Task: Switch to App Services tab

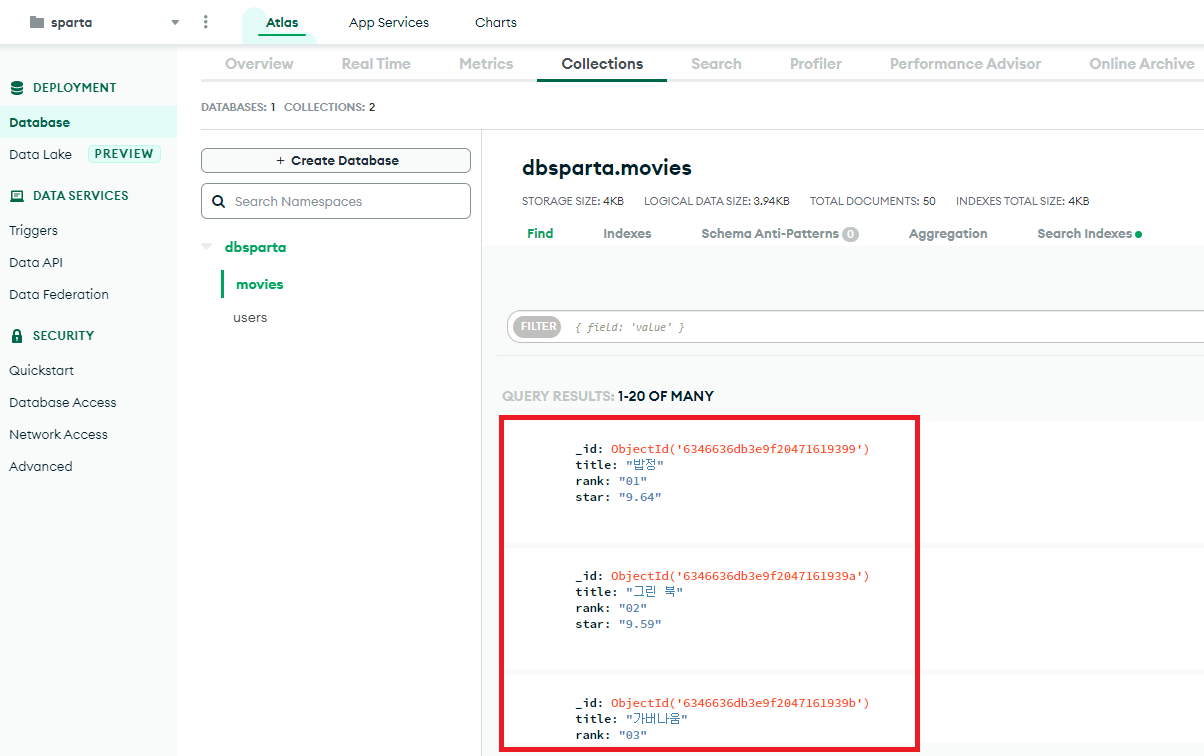Action: (x=389, y=22)
